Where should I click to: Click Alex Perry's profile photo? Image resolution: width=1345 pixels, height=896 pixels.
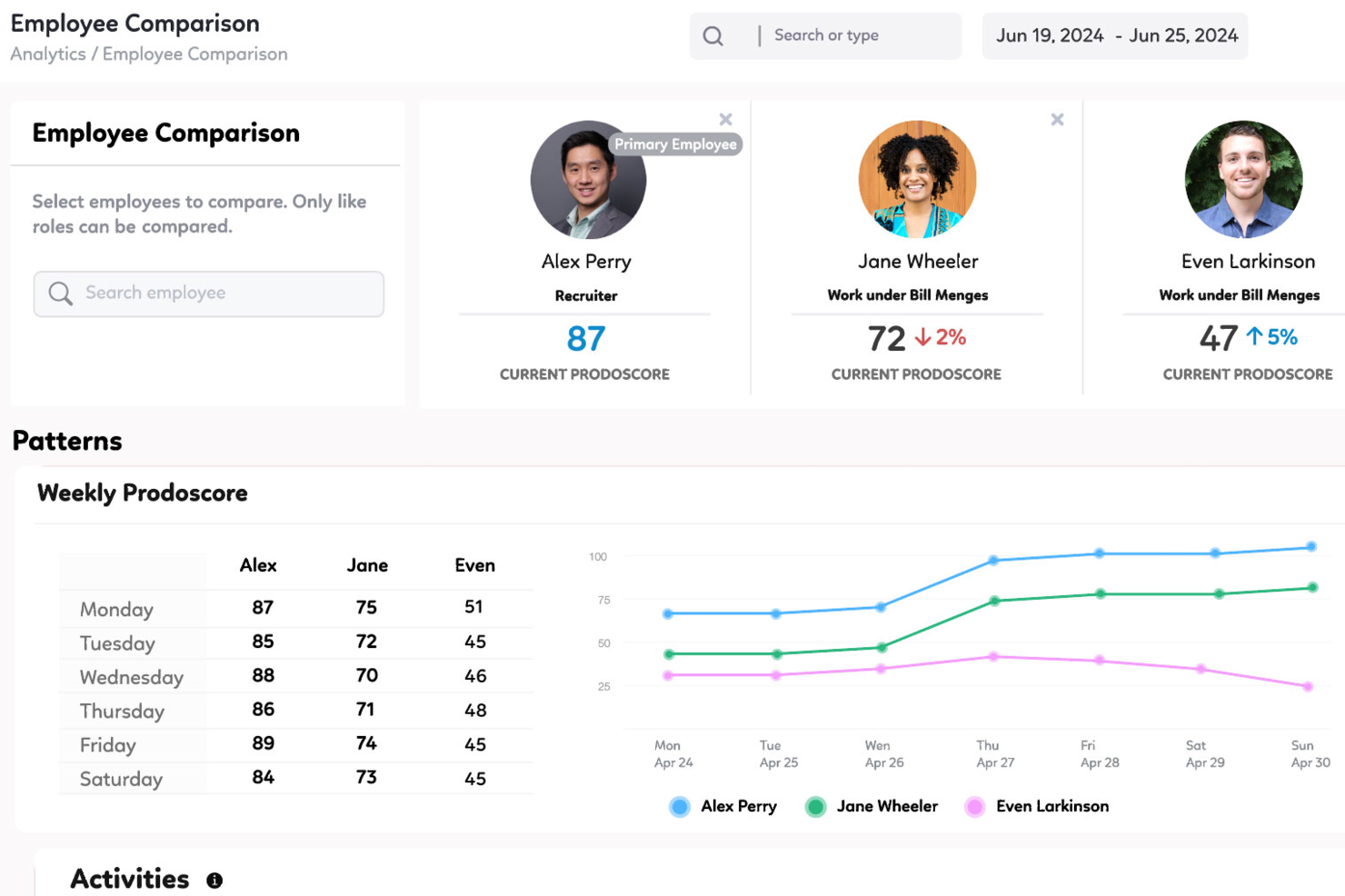pyautogui.click(x=587, y=180)
